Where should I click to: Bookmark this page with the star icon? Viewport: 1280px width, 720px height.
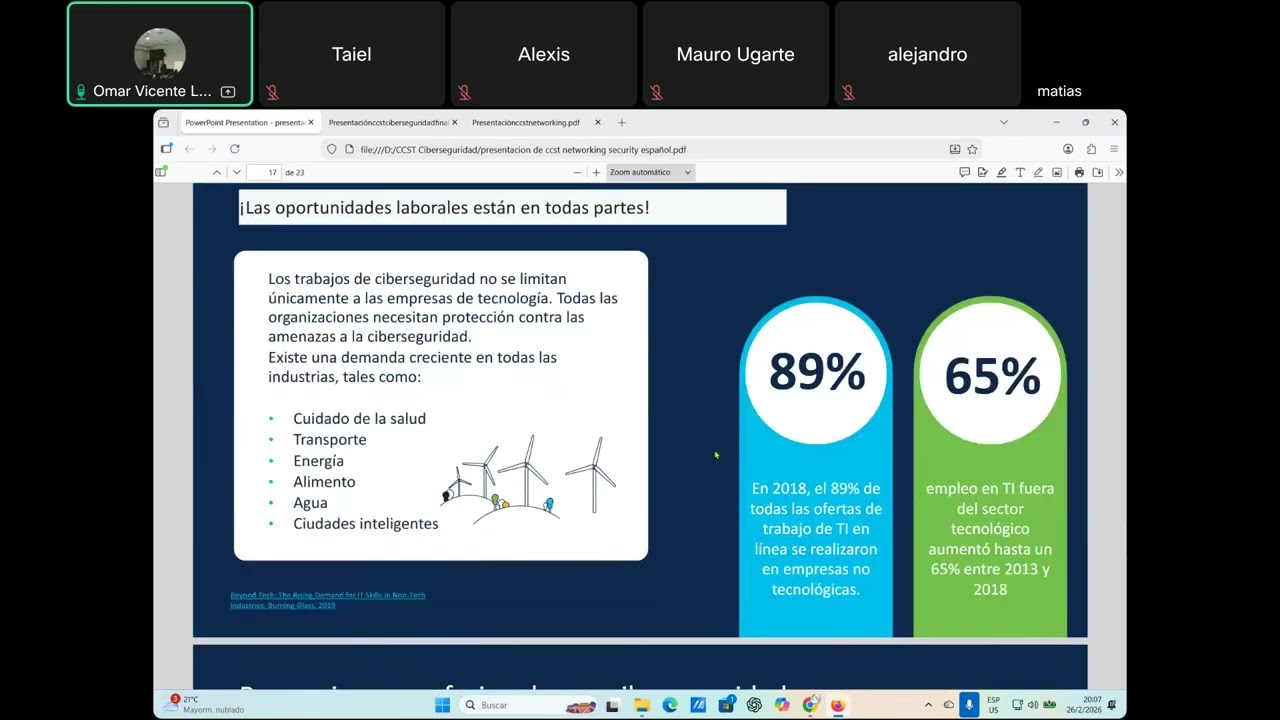pos(972,149)
